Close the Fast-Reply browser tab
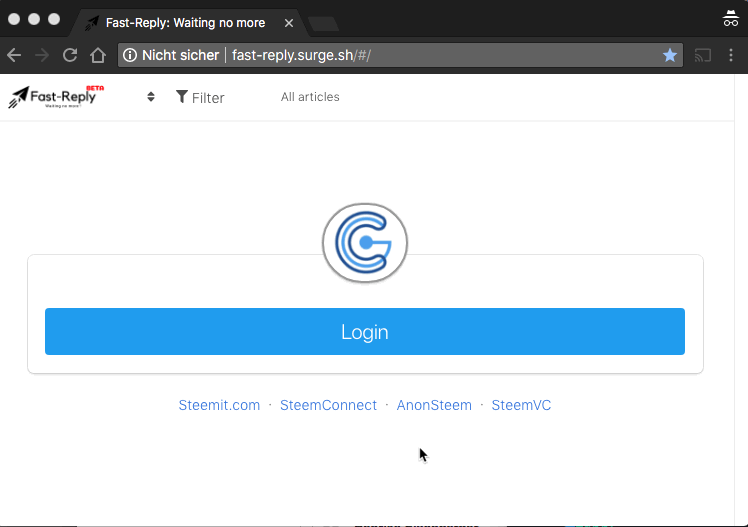This screenshot has width=748, height=527. tap(289, 23)
